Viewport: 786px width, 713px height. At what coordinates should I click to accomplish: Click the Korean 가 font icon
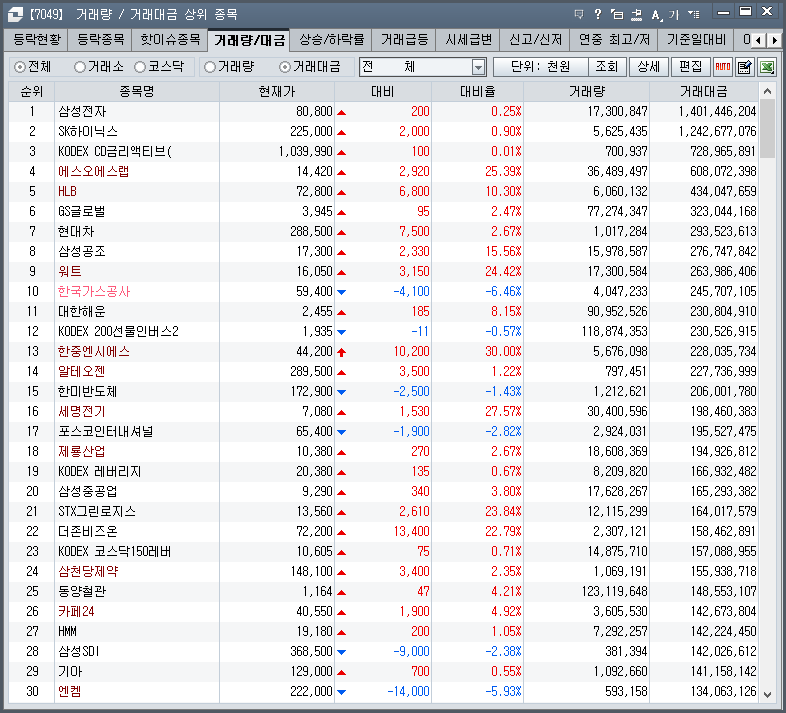coord(674,15)
